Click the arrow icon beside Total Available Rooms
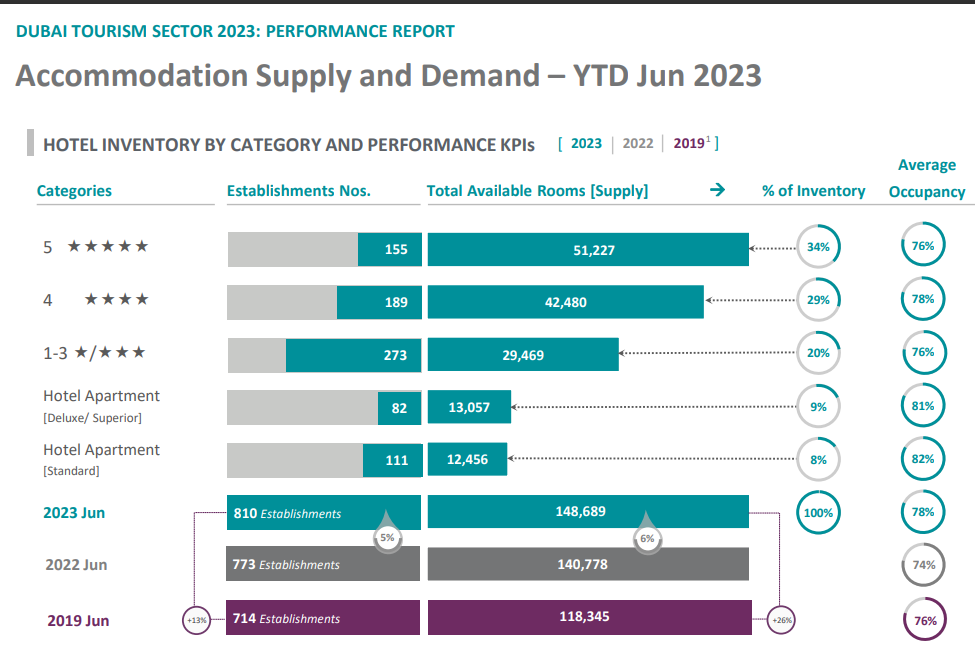The height and width of the screenshot is (645, 975). [x=717, y=190]
